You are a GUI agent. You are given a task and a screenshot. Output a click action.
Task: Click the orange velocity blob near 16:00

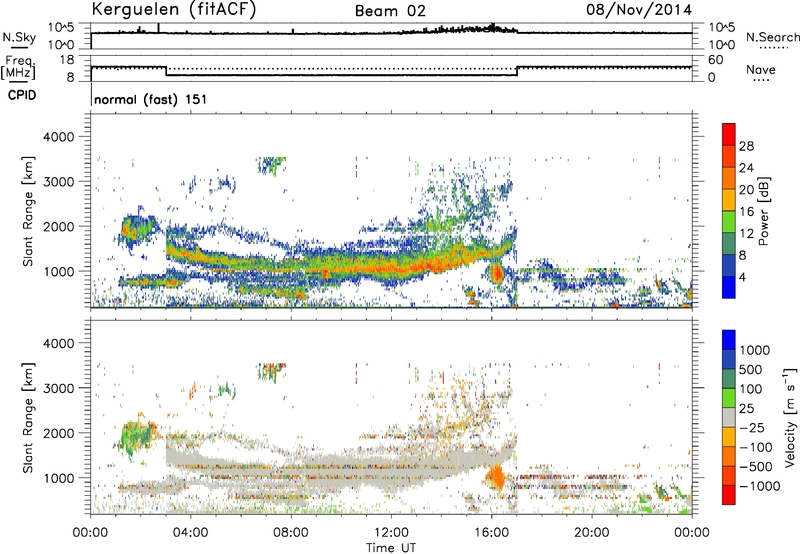[495, 478]
